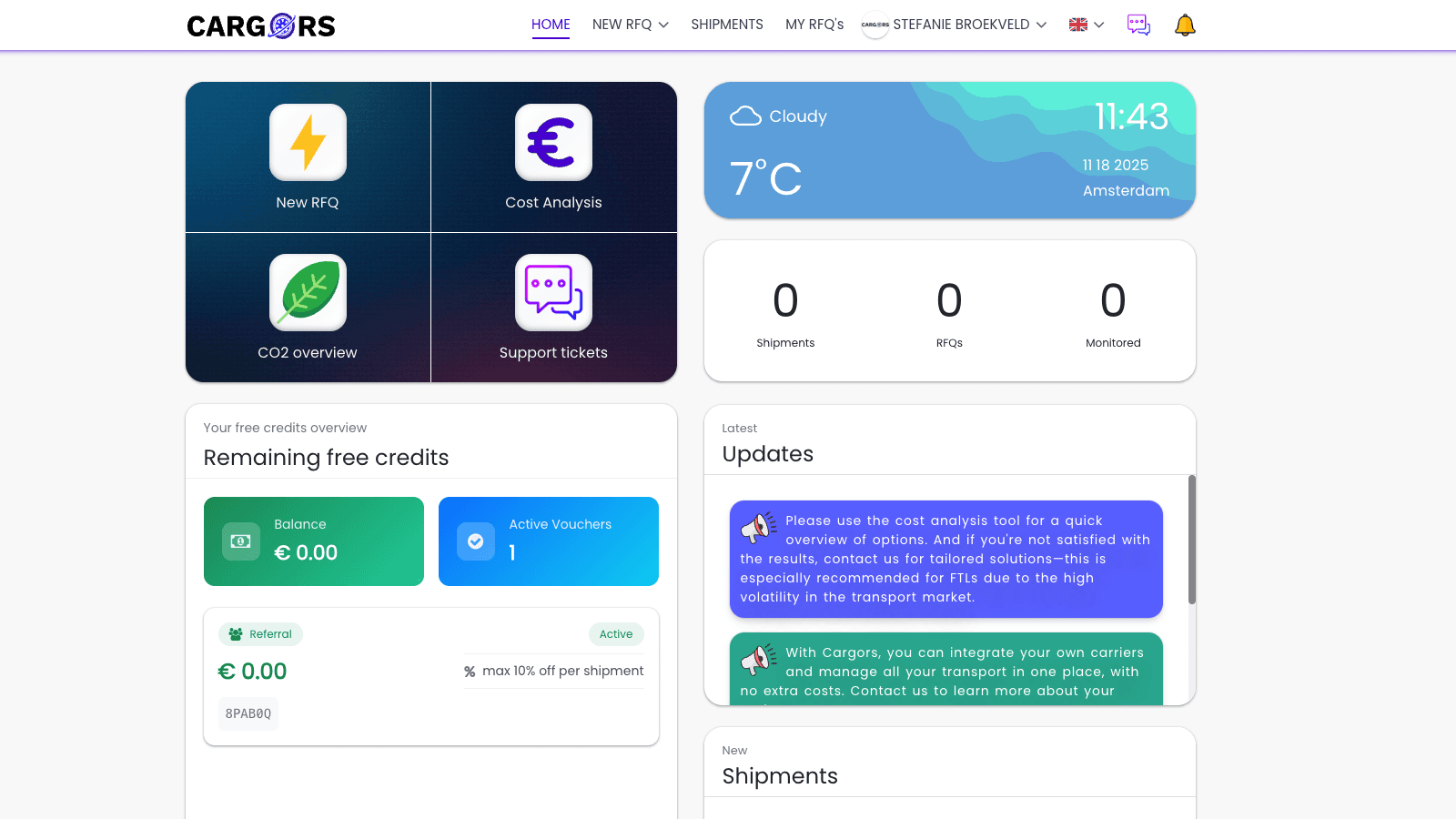This screenshot has height=819, width=1456.
Task: Open the Cost Analysis euro icon
Action: (x=553, y=142)
